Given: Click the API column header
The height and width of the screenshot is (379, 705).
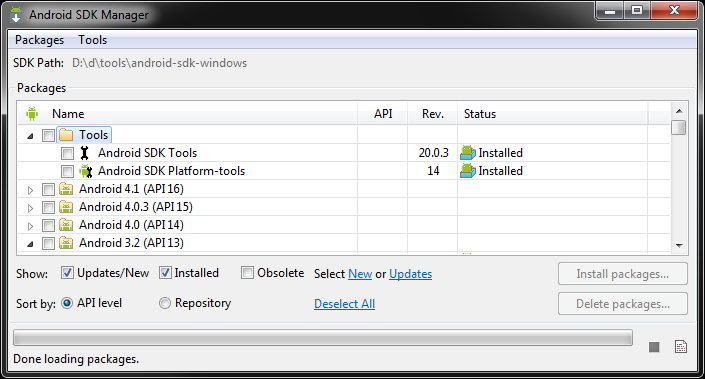Looking at the screenshot, I should [x=383, y=114].
